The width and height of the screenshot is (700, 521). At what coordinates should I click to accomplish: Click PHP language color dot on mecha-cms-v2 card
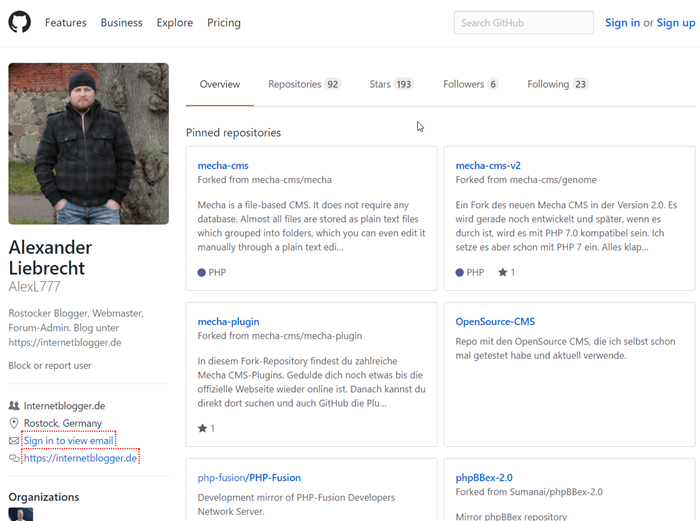point(459,272)
